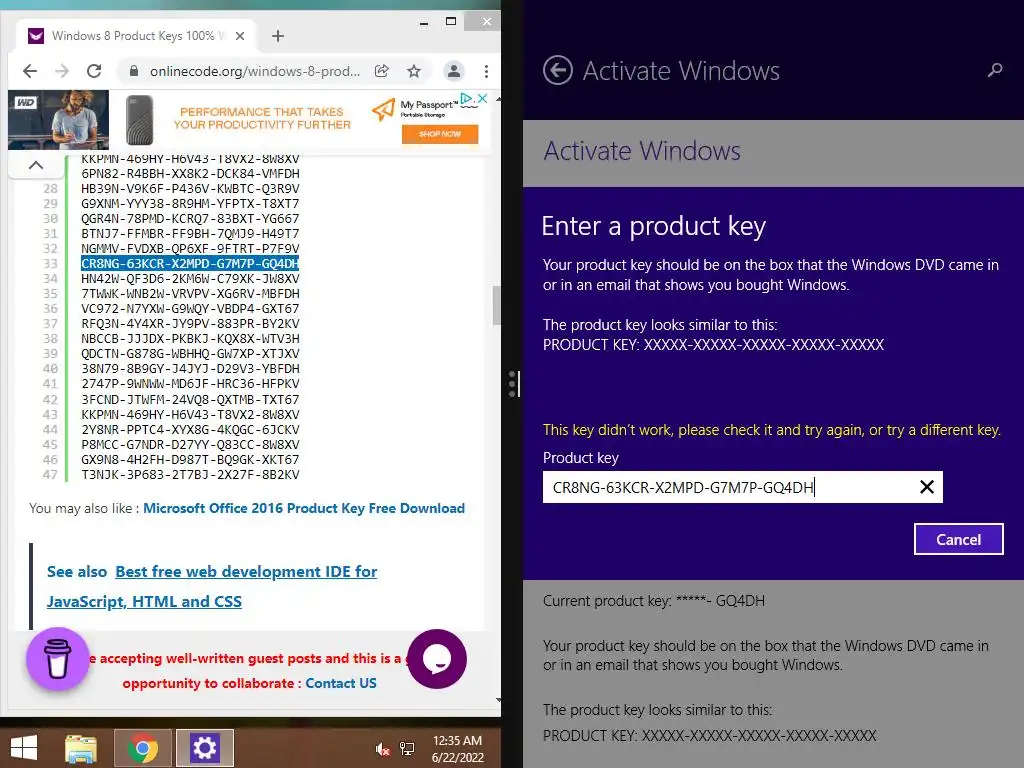The width and height of the screenshot is (1024, 768).
Task: Select key BTNJ7-FFMBR-FF9BH-7QMJ9-H49T7
Action: coord(190,234)
